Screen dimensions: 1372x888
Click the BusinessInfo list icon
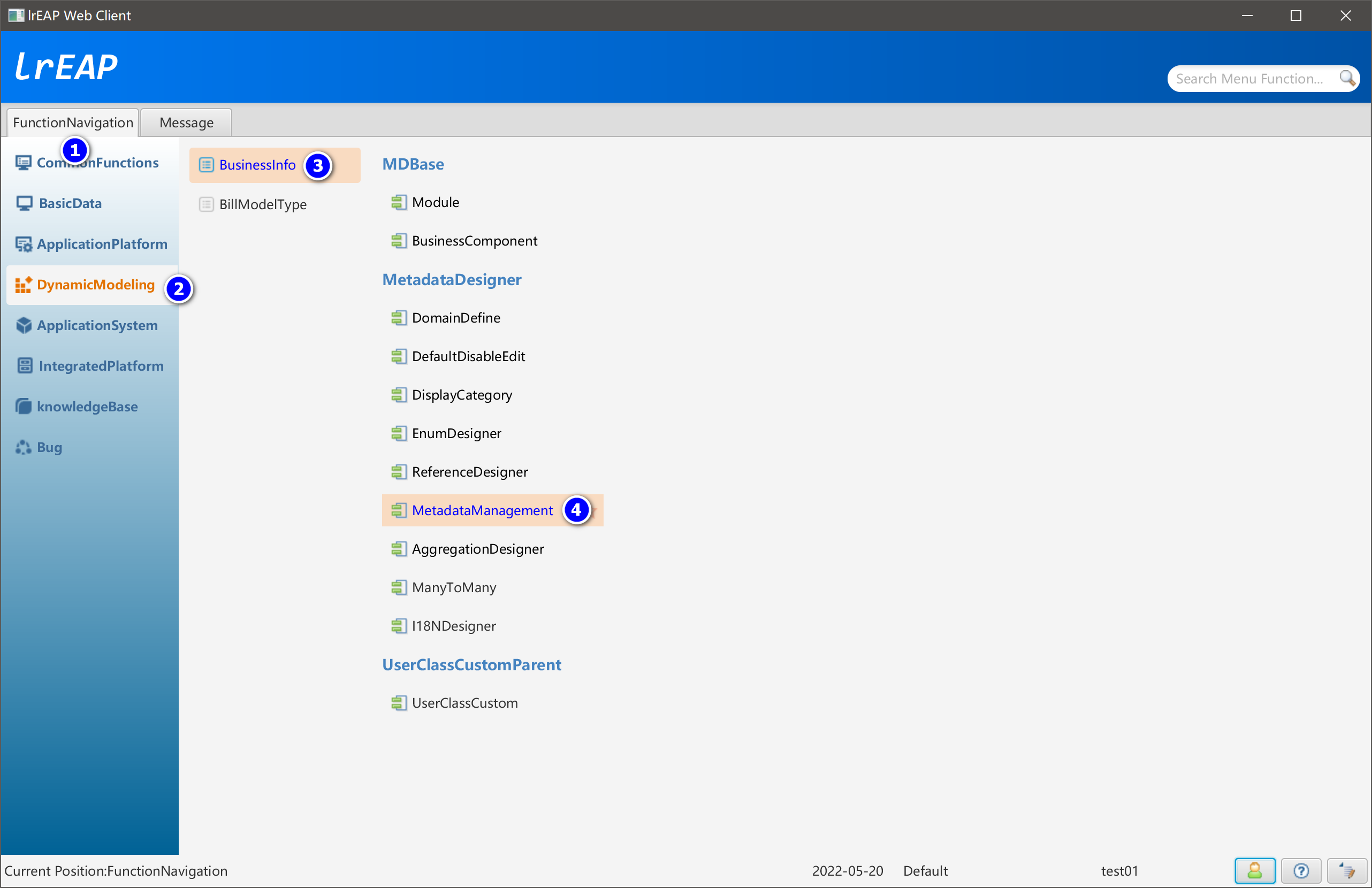click(207, 165)
